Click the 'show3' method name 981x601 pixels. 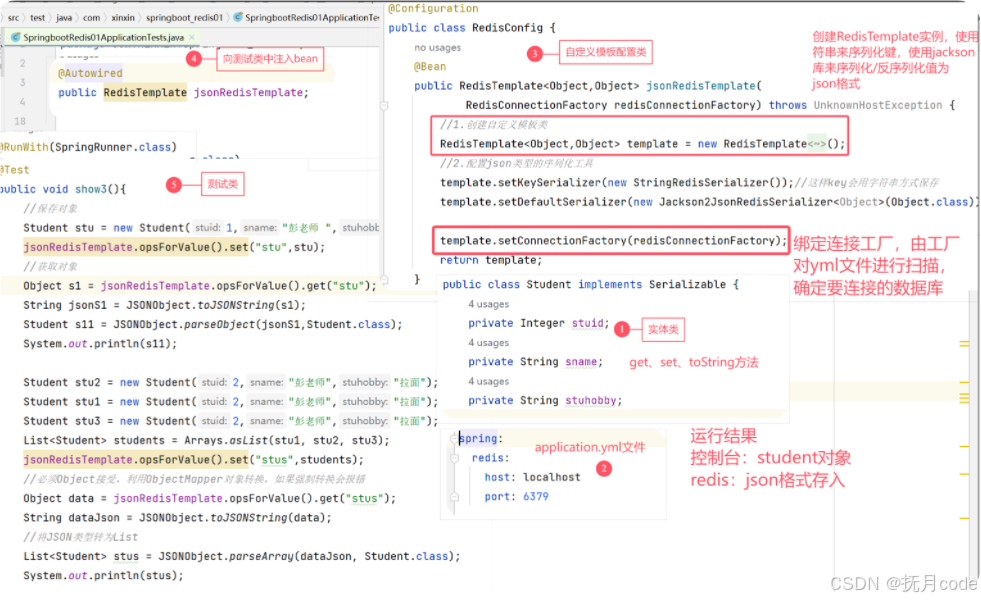click(x=91, y=189)
